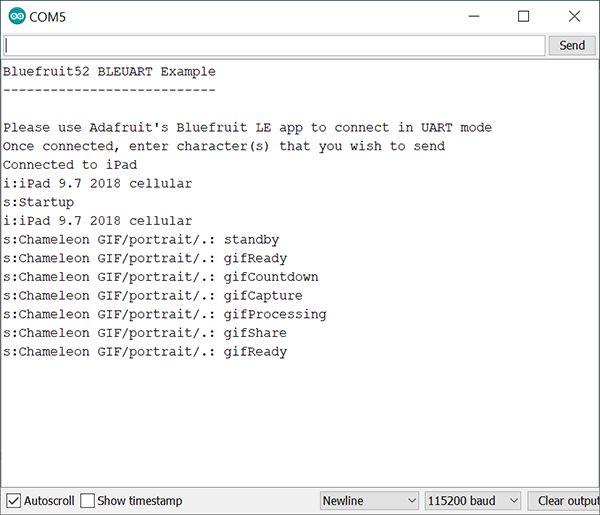This screenshot has width=600, height=515.
Task: Click the line ending in 'gifCountdown'
Action: tap(161, 277)
